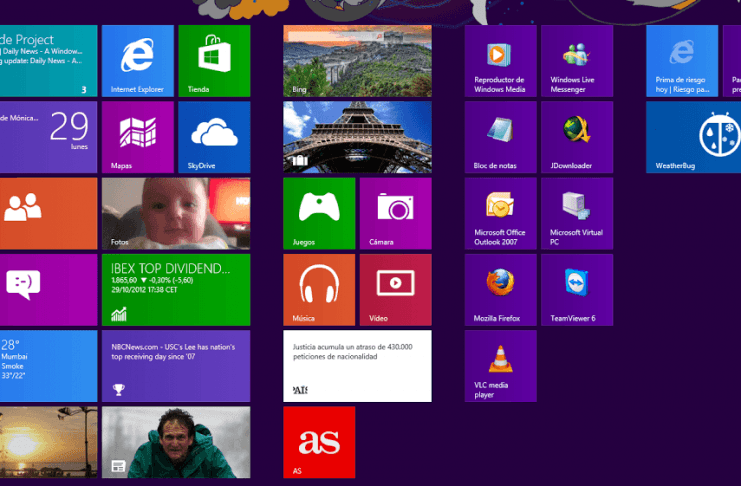Viewport: 741px width, 486px height.
Task: Open the WeatherBug tile
Action: click(x=694, y=137)
